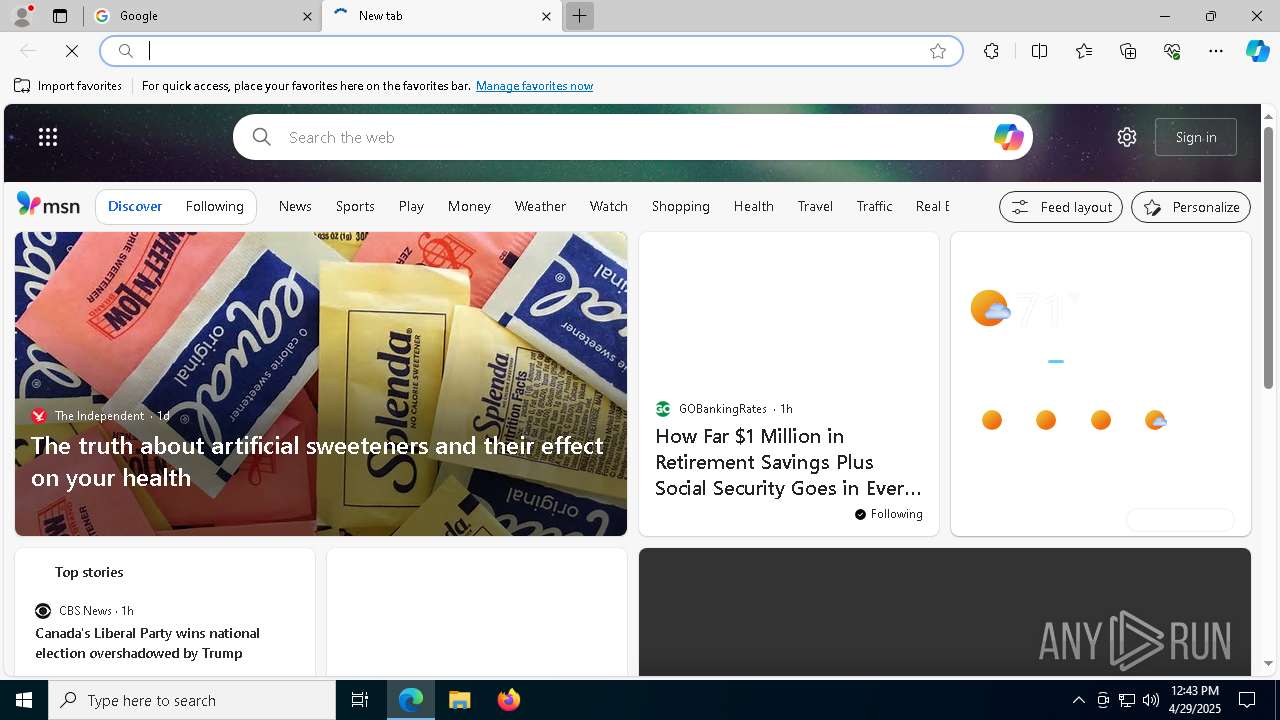Open a new tab with plus button

[579, 16]
